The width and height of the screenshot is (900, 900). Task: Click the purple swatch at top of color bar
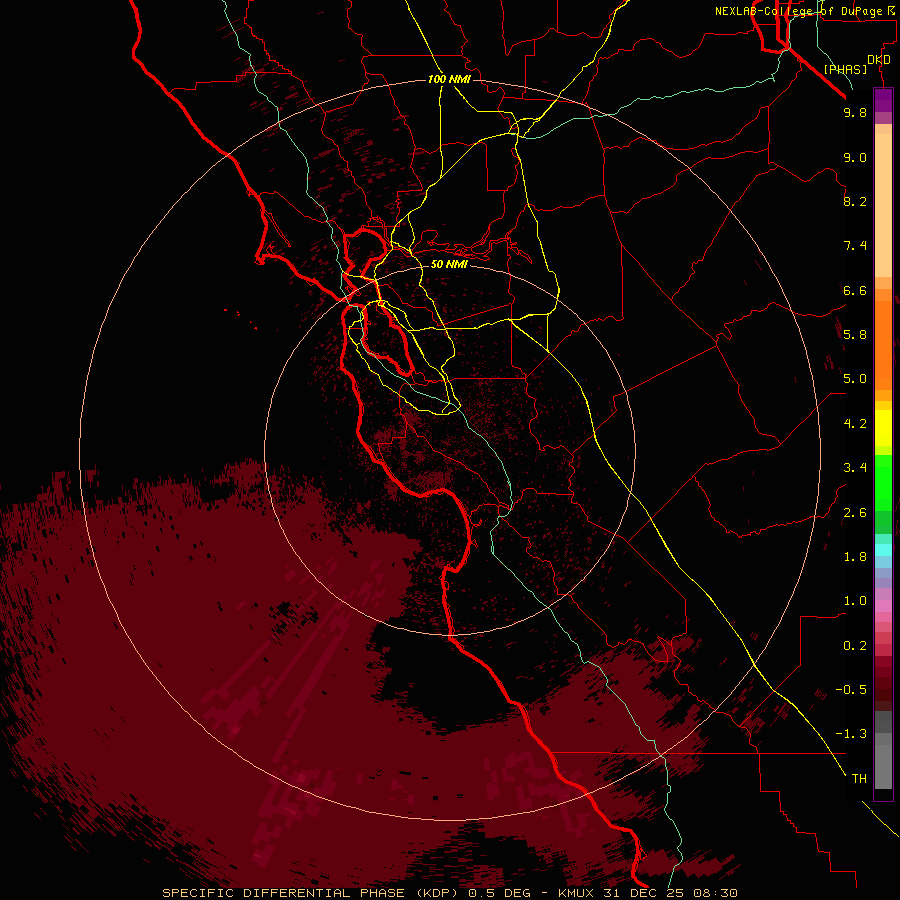point(883,100)
